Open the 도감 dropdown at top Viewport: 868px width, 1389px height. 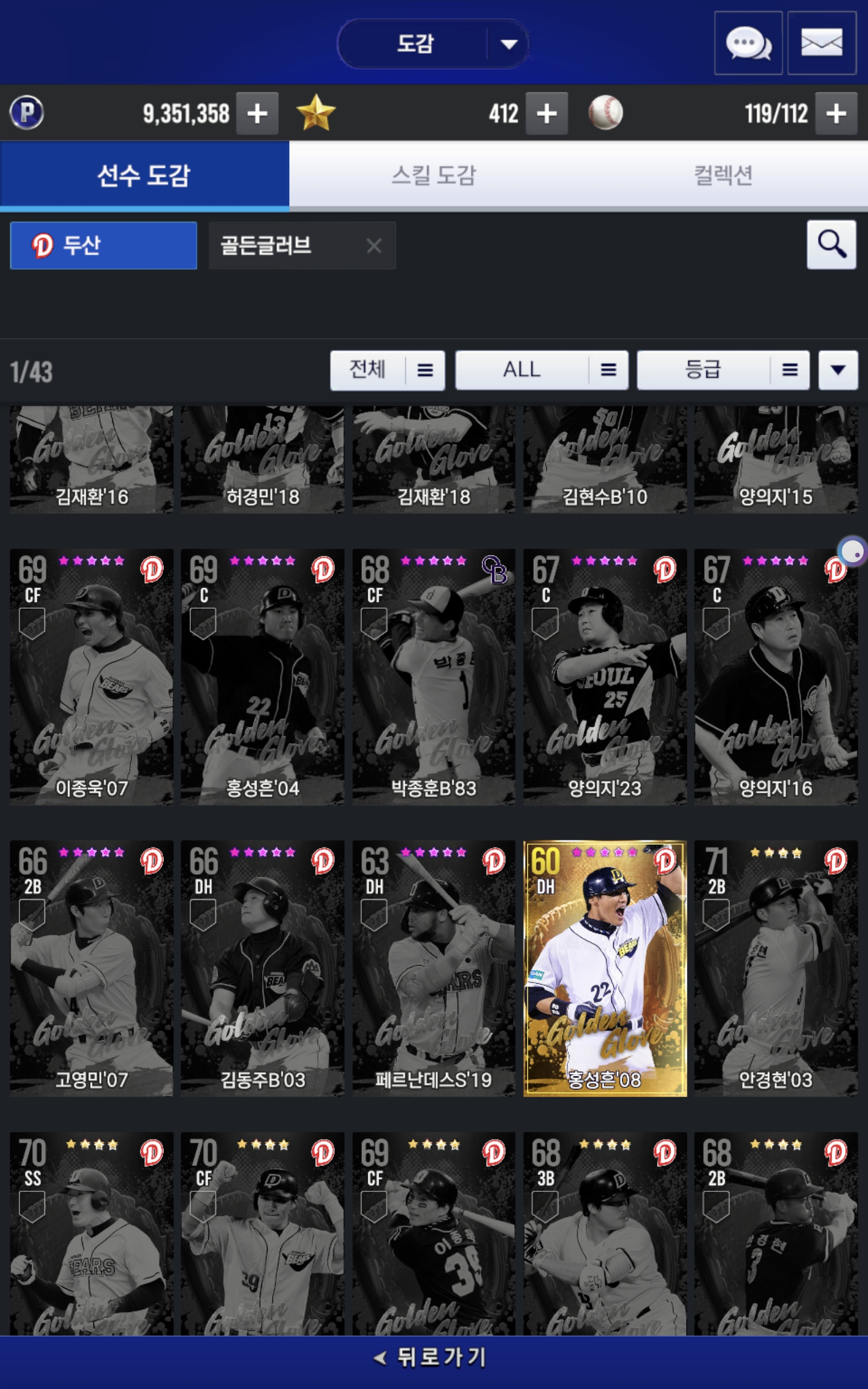point(433,44)
